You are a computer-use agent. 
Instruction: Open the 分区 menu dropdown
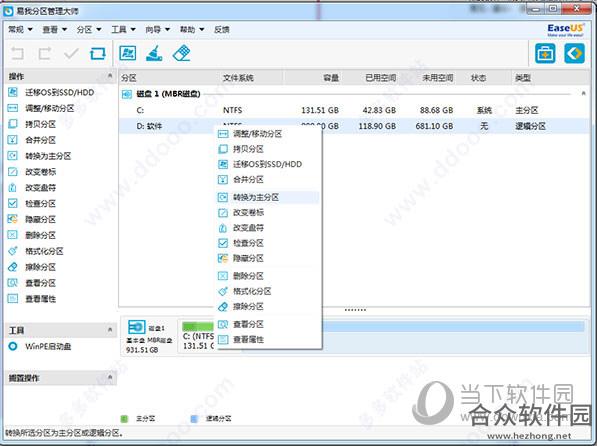(x=89, y=29)
